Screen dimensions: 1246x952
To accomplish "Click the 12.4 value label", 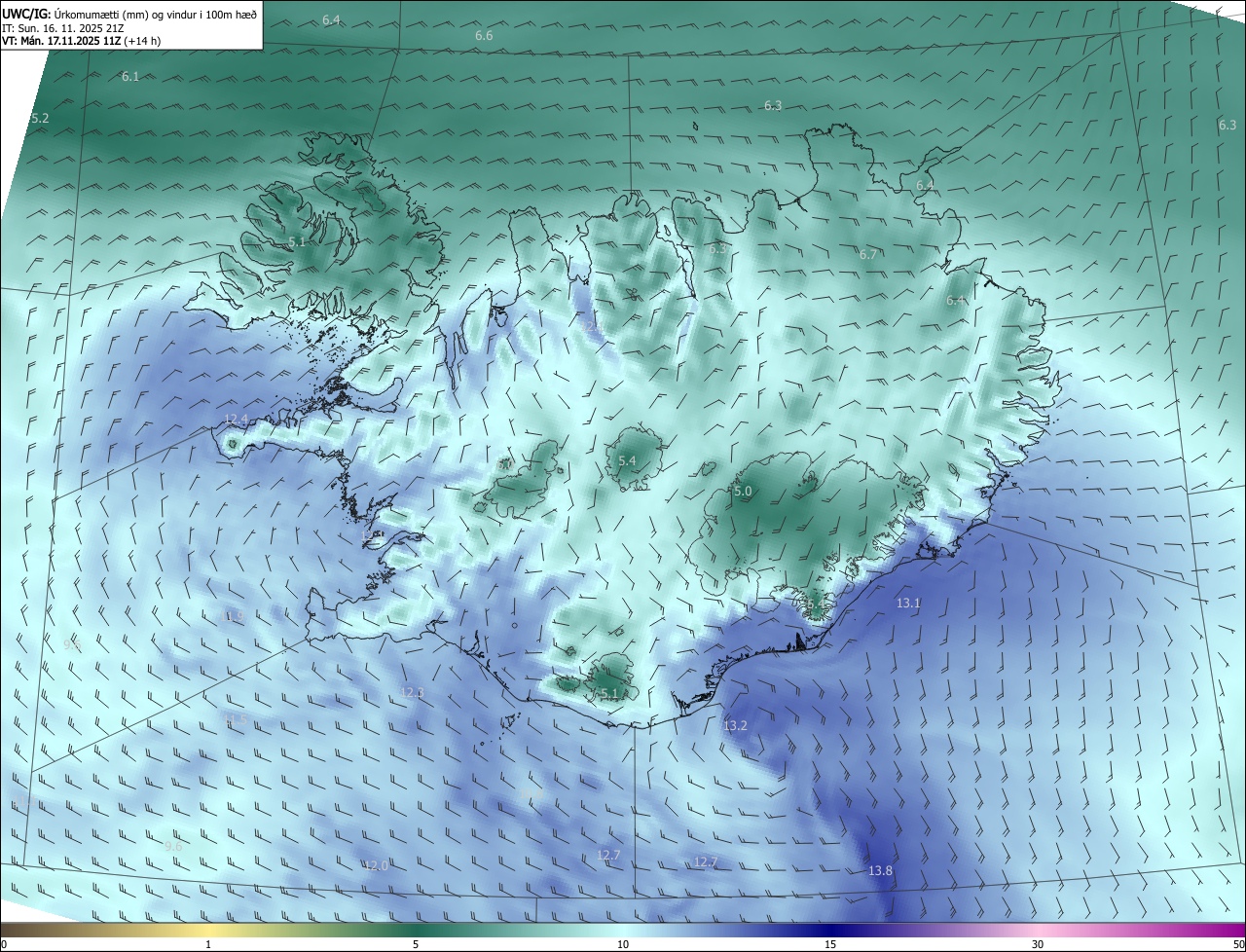I will [x=237, y=420].
